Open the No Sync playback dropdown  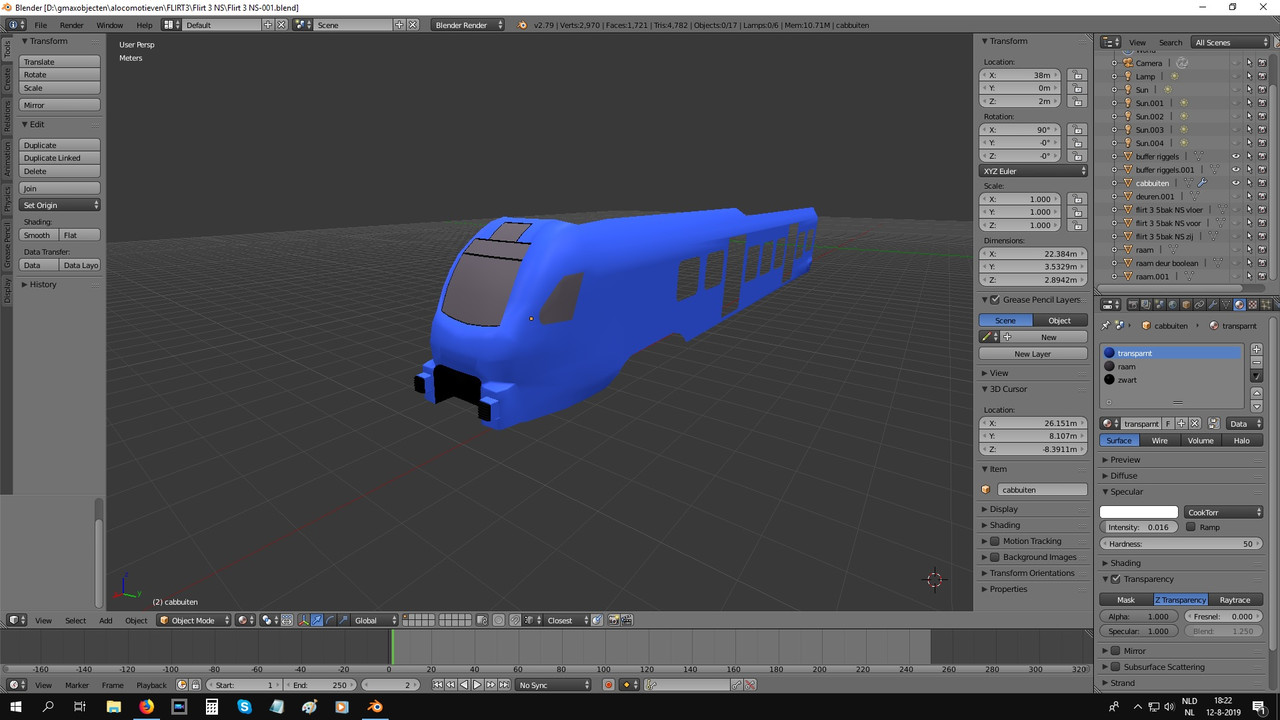coord(554,685)
